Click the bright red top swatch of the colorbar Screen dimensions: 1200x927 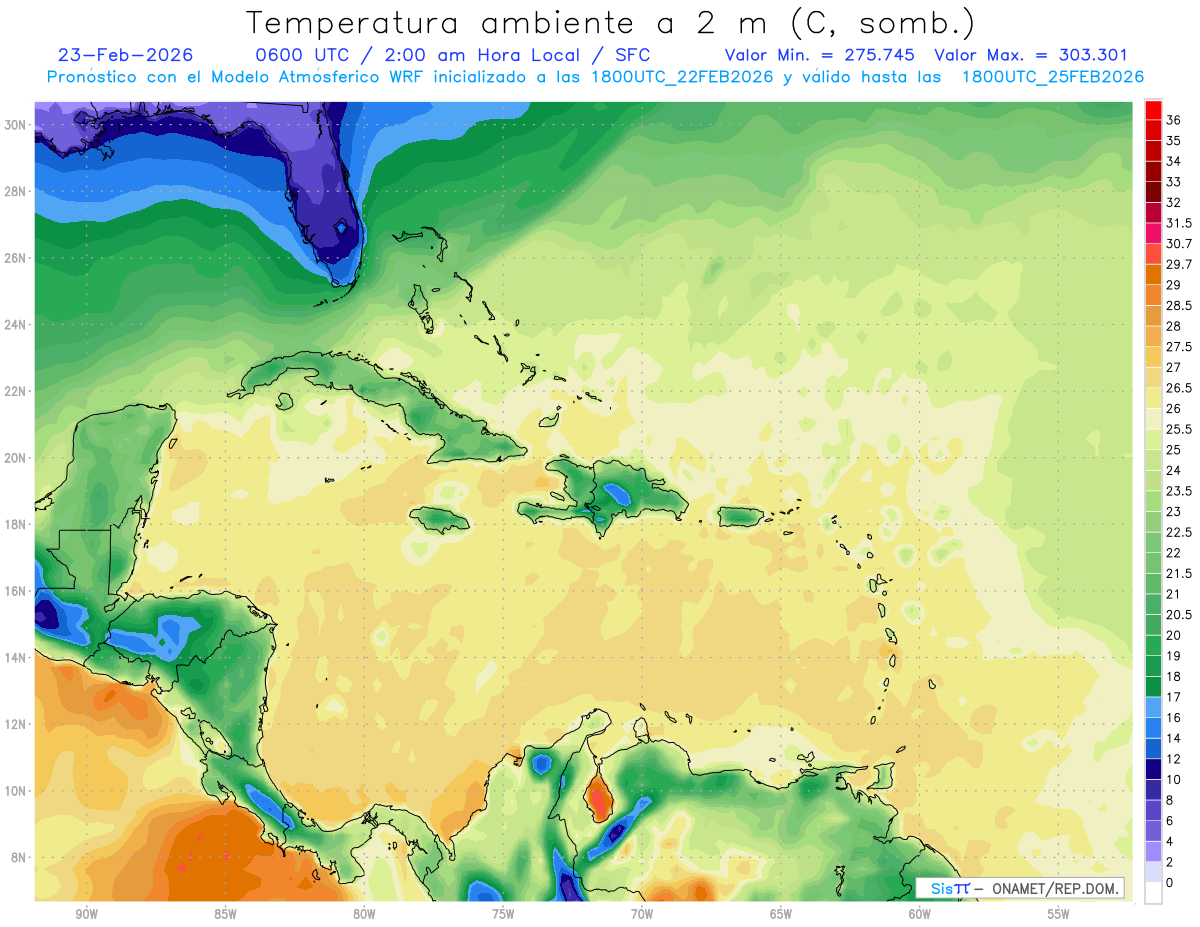tap(1153, 110)
